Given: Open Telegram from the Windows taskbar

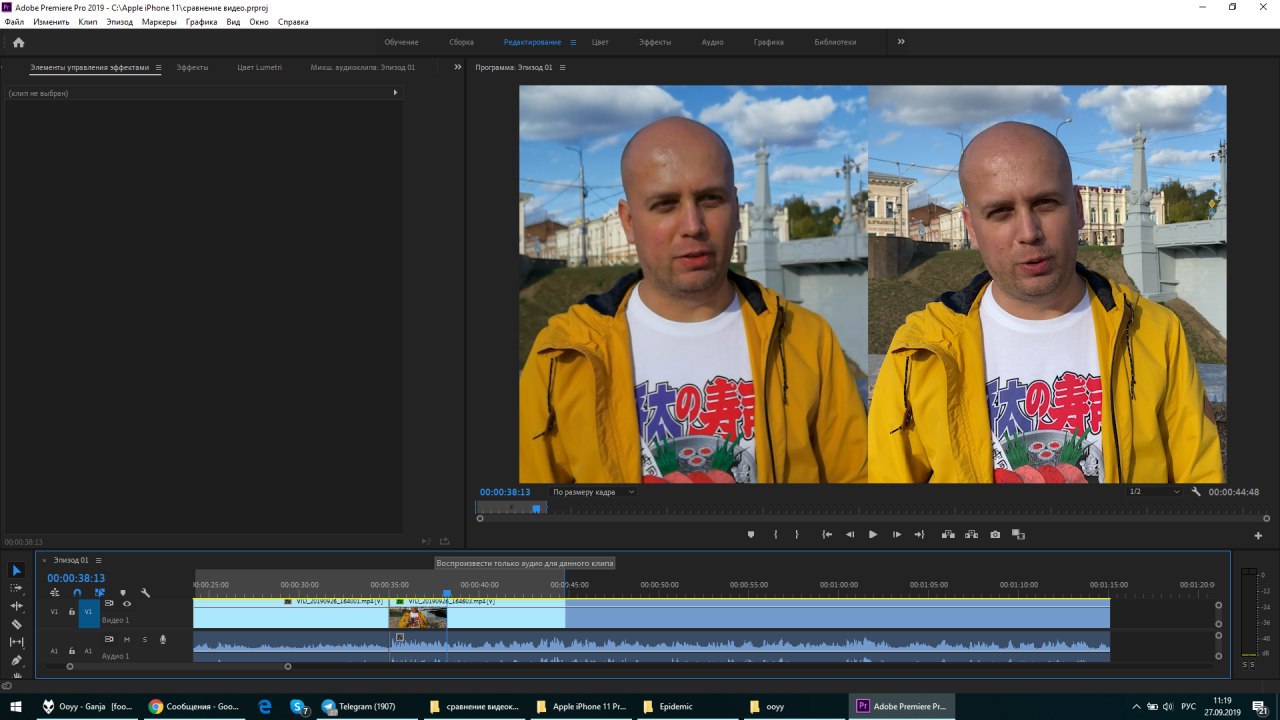Looking at the screenshot, I should [360, 706].
